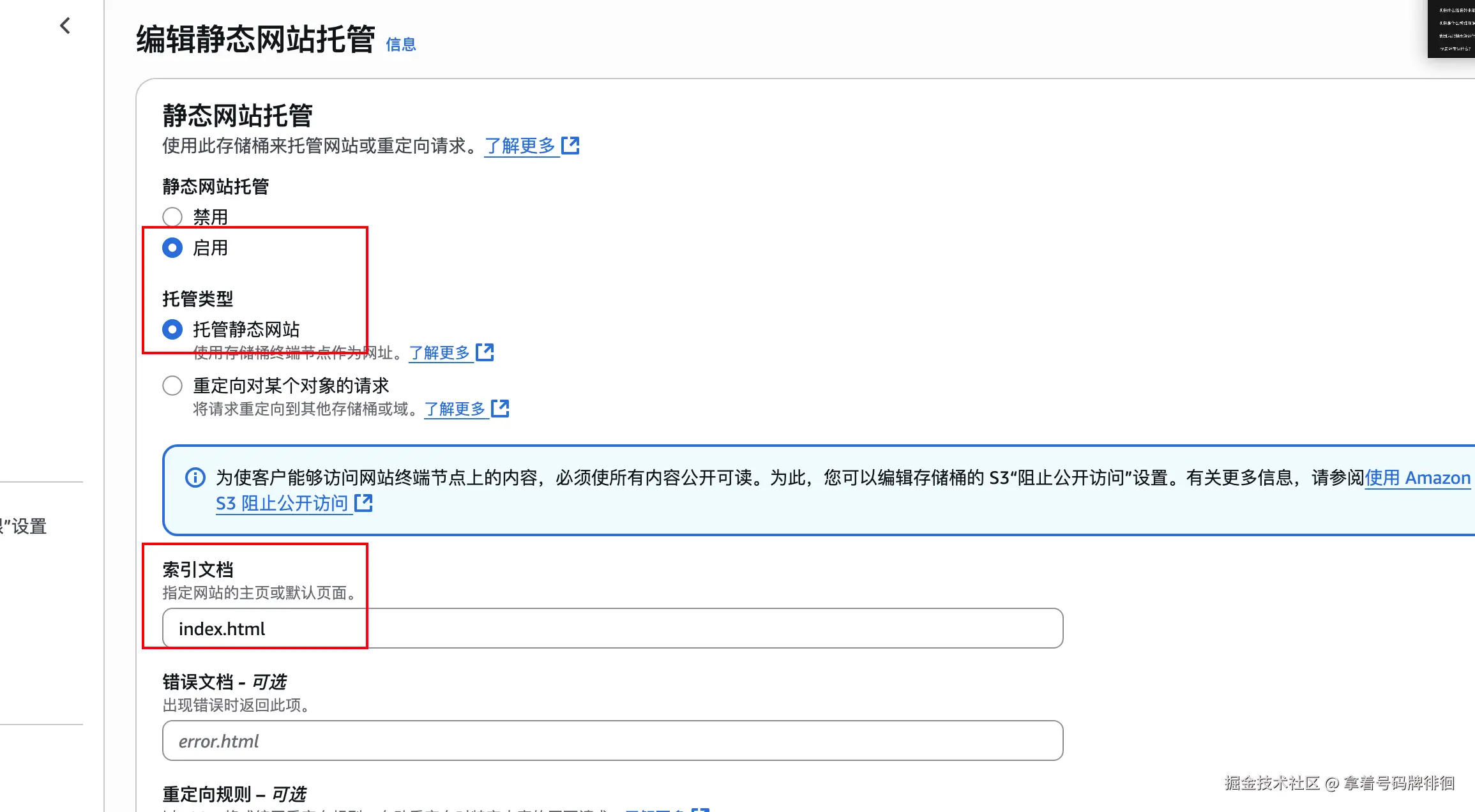
Task: Open 了解更多 link after 使用存储桶终端节点作为网址
Action: tap(439, 352)
